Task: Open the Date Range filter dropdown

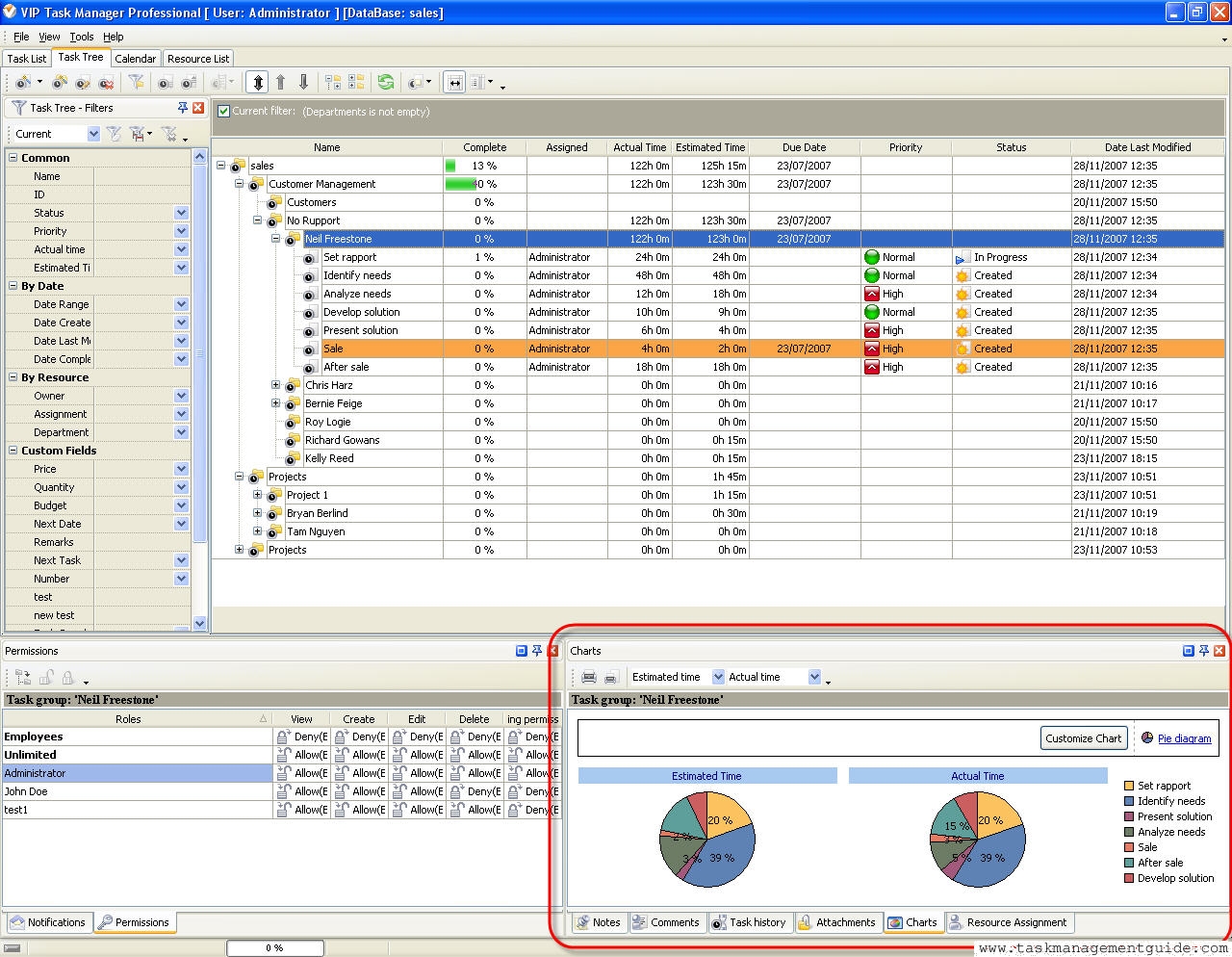Action: point(181,304)
